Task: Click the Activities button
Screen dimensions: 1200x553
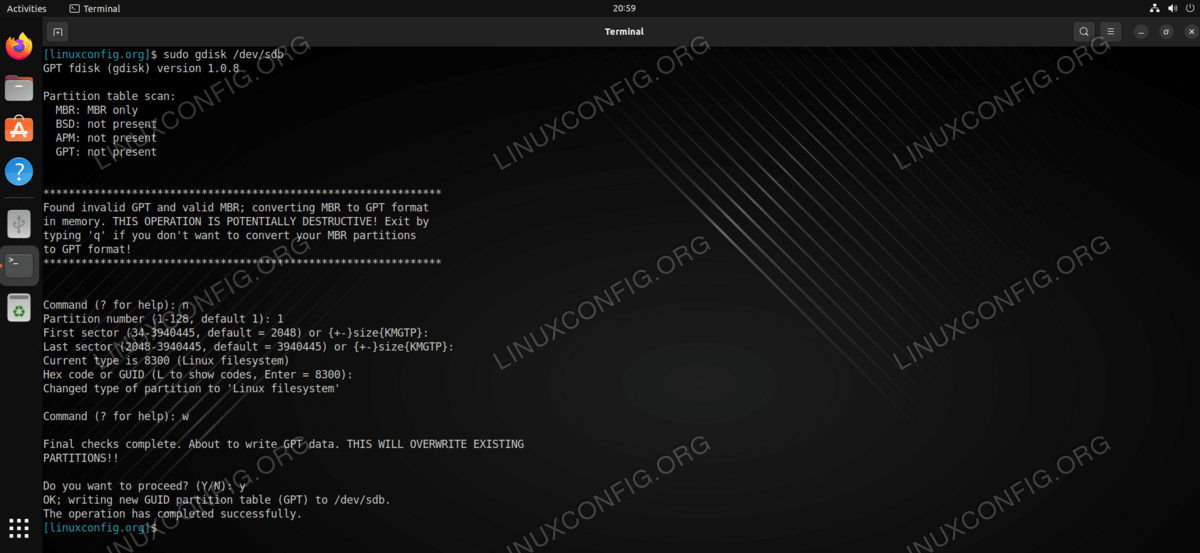Action: tap(27, 8)
